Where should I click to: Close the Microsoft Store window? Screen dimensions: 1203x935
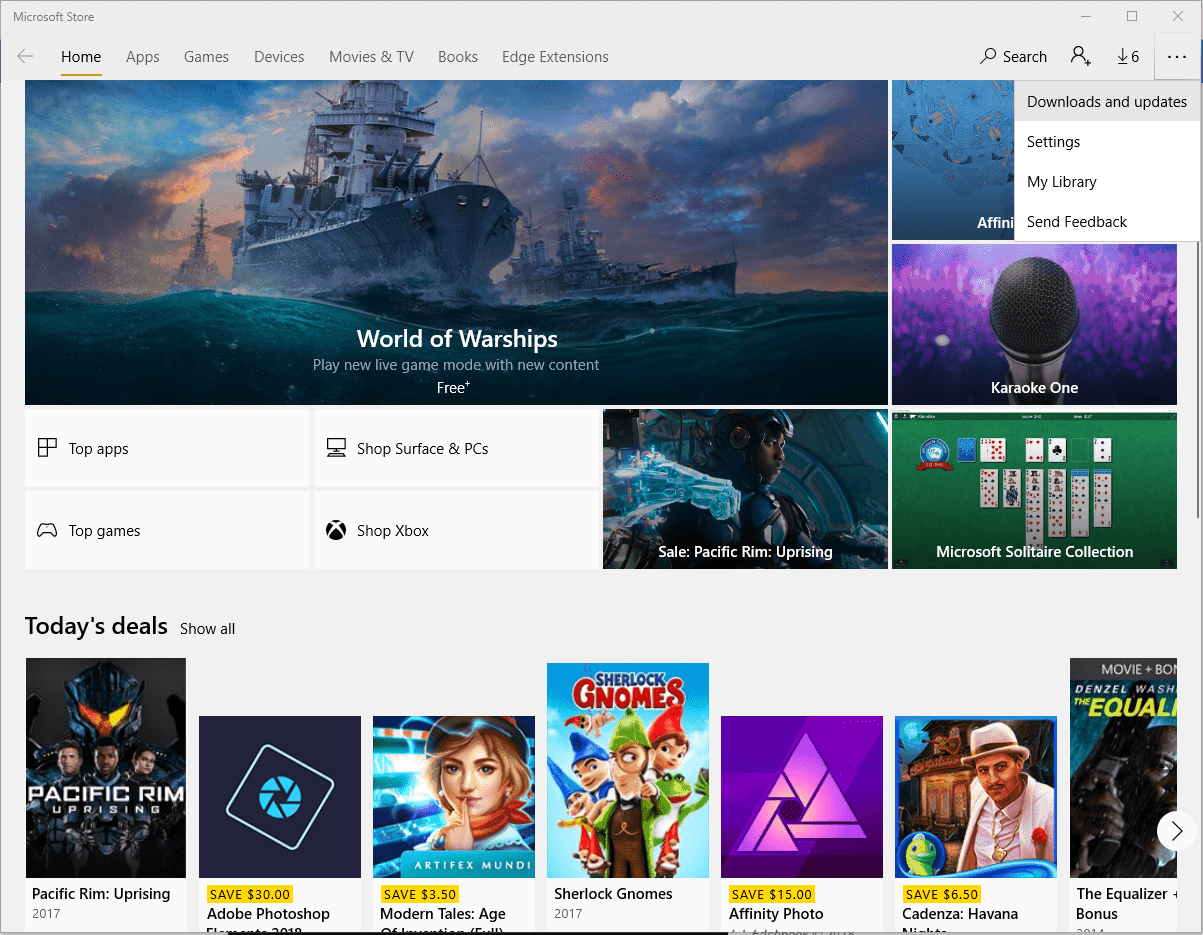[x=1178, y=16]
